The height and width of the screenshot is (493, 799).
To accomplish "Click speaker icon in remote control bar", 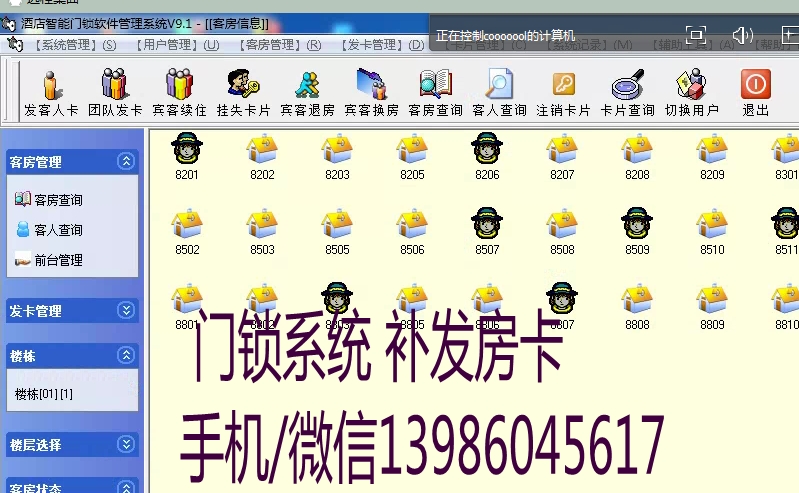I will [742, 35].
